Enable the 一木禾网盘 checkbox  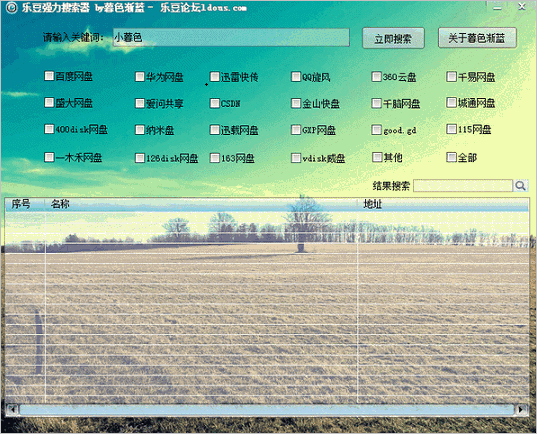[x=49, y=157]
